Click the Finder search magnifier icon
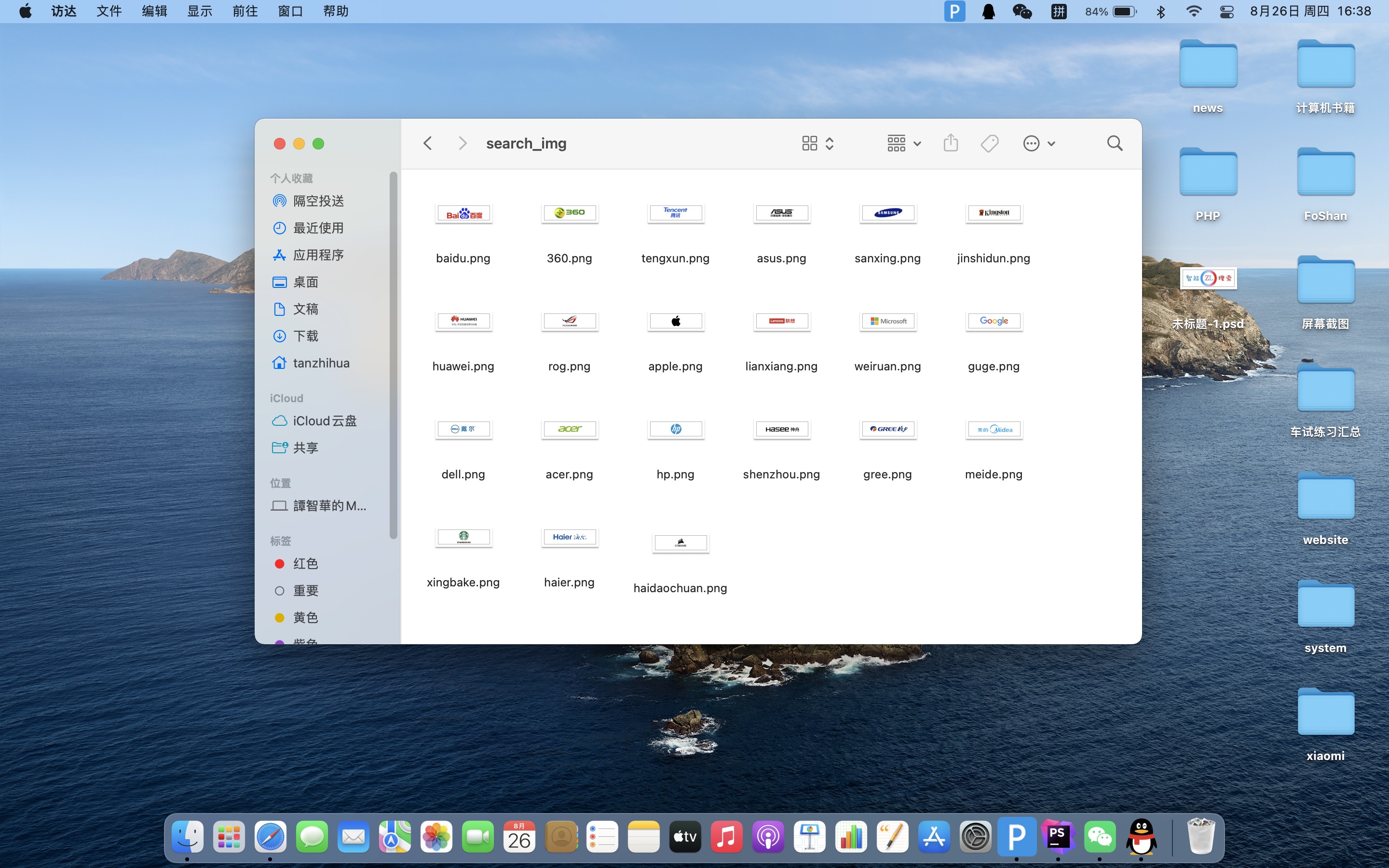Image resolution: width=1389 pixels, height=868 pixels. pos(1114,143)
